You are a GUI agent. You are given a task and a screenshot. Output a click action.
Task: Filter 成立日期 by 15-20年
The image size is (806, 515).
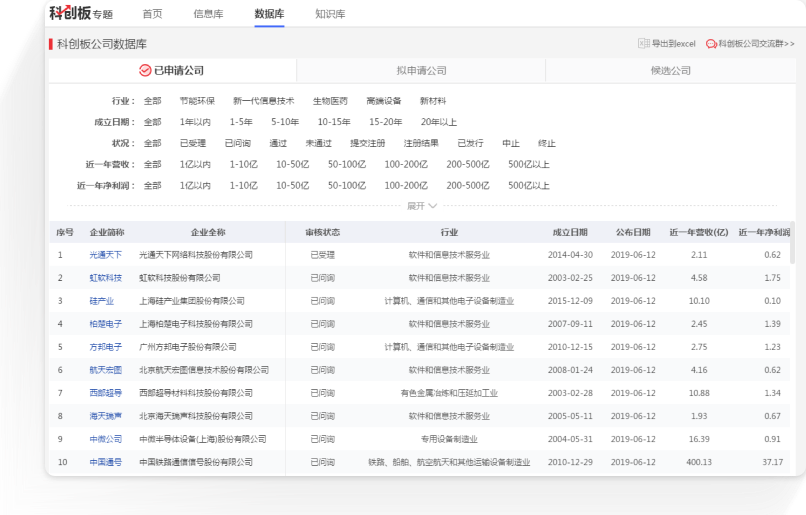(386, 122)
